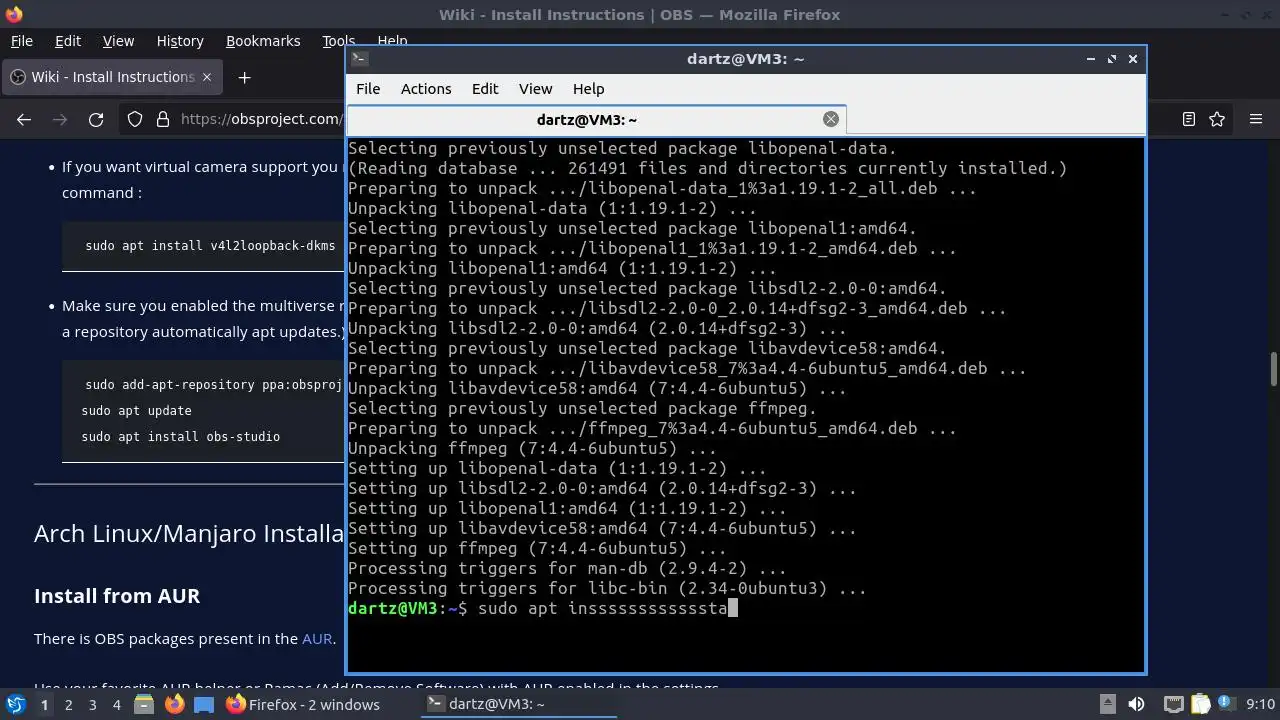This screenshot has width=1280, height=720.
Task: Switch to workspace 1
Action: coord(44,704)
